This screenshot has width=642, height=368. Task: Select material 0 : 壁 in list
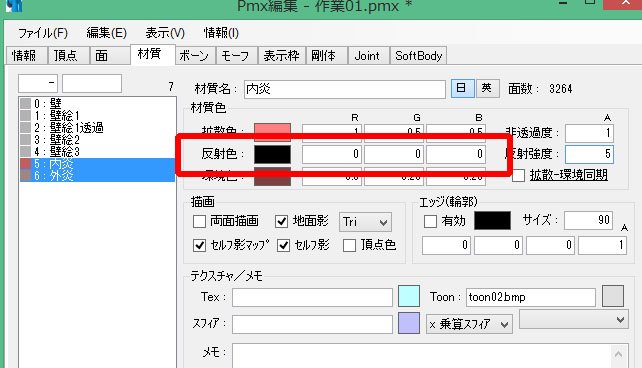click(97, 104)
